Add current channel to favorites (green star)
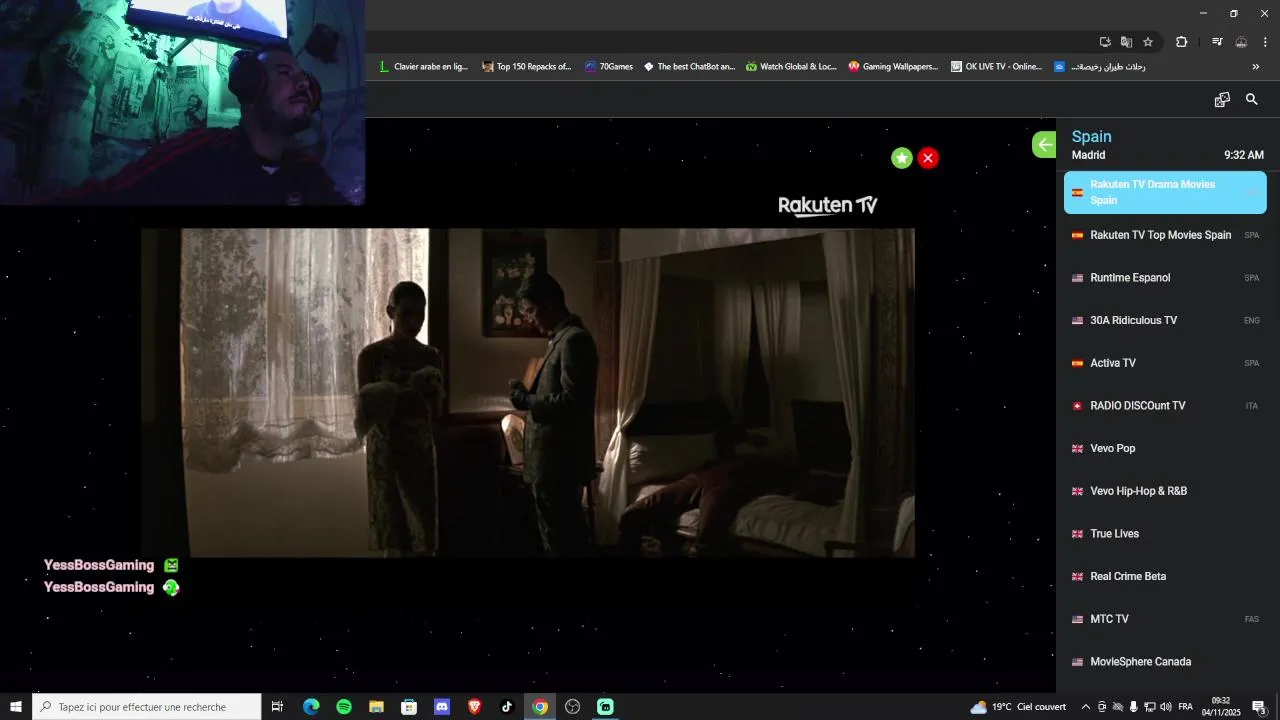1280x720 pixels. click(x=902, y=158)
